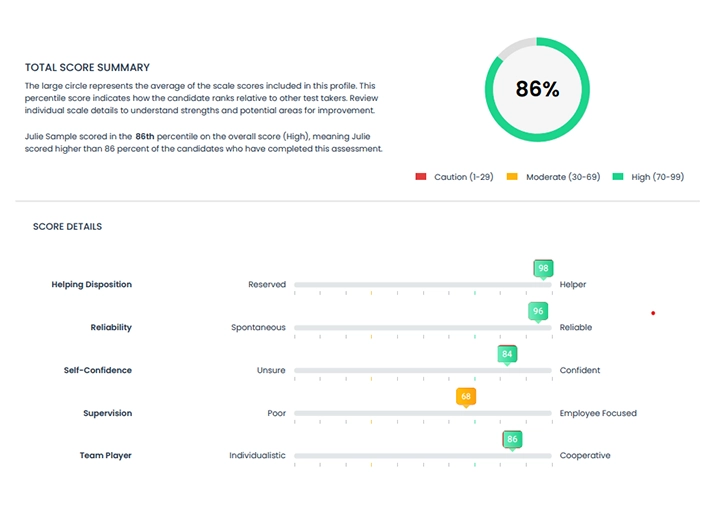Click the Total Score Summary heading
Image resolution: width=713 pixels, height=507 pixels.
[88, 68]
